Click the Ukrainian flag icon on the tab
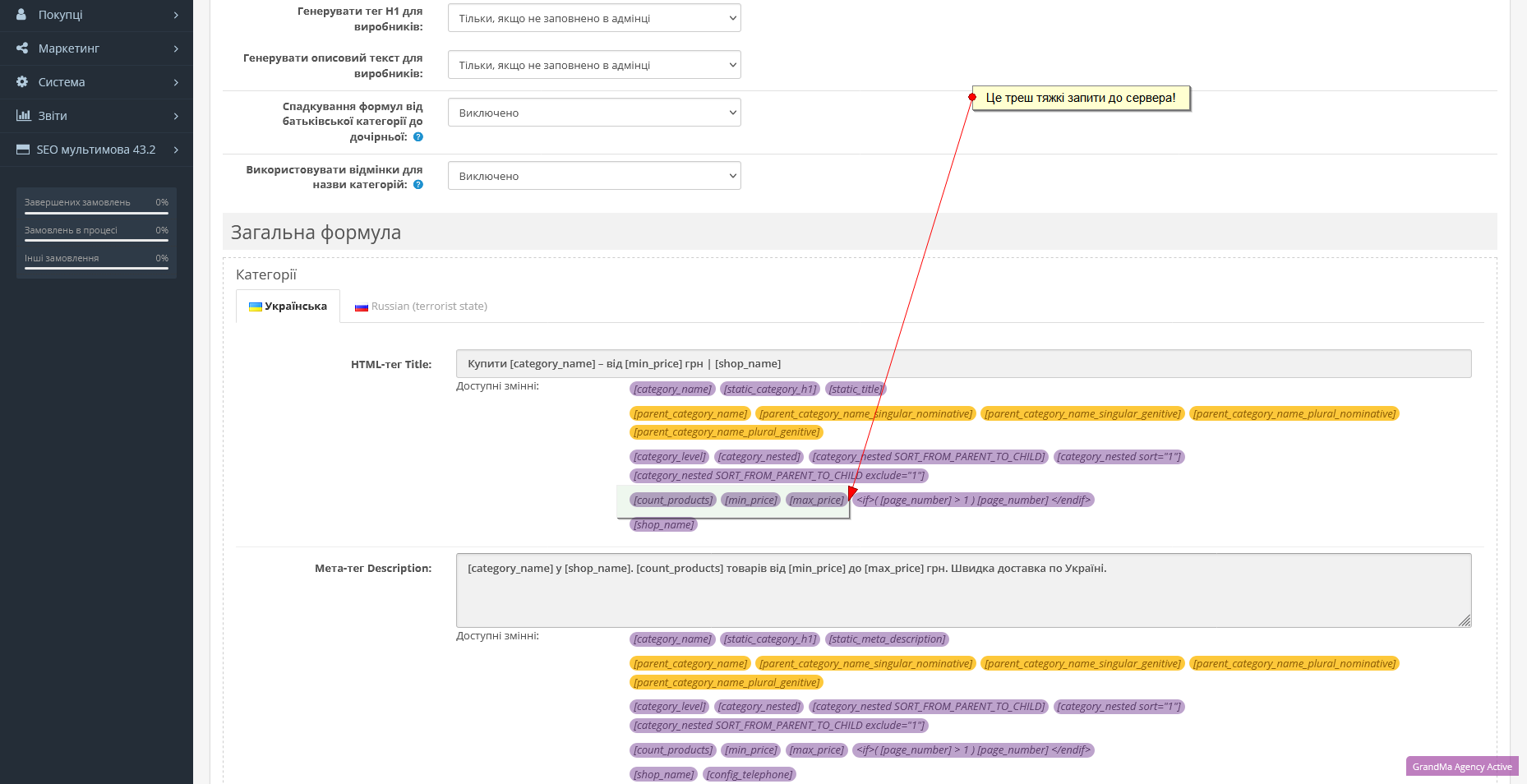The width and height of the screenshot is (1527, 784). click(256, 307)
